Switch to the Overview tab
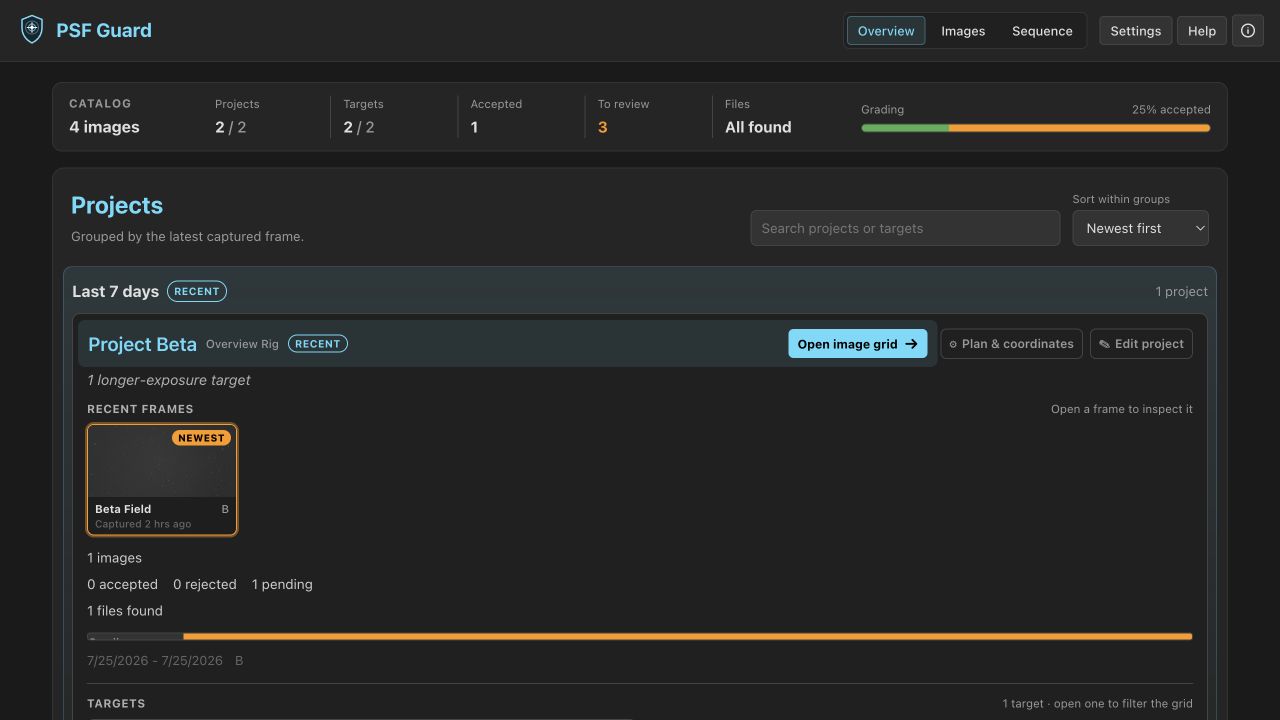This screenshot has width=1280, height=720. (x=886, y=31)
